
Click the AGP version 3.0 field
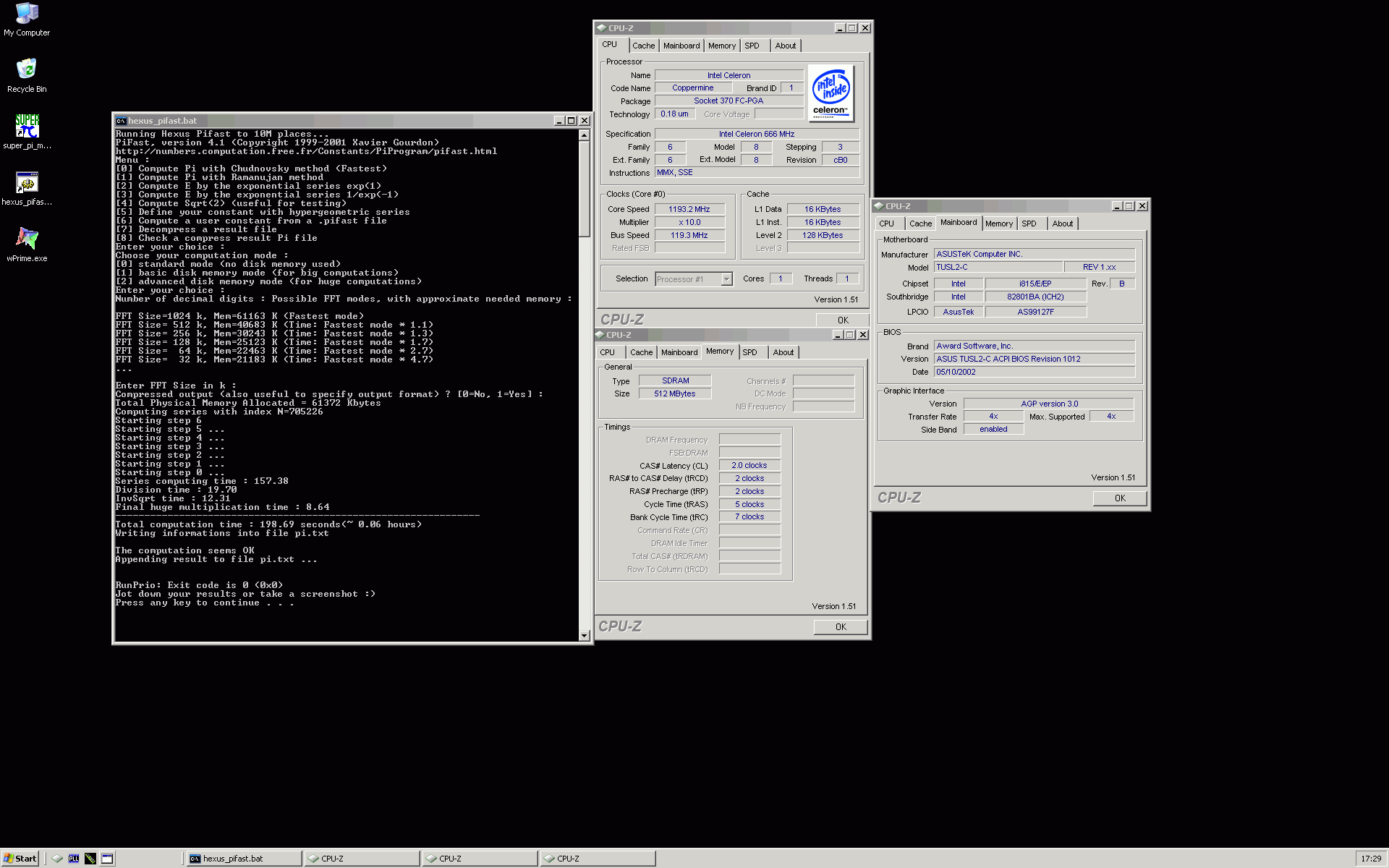point(1049,404)
